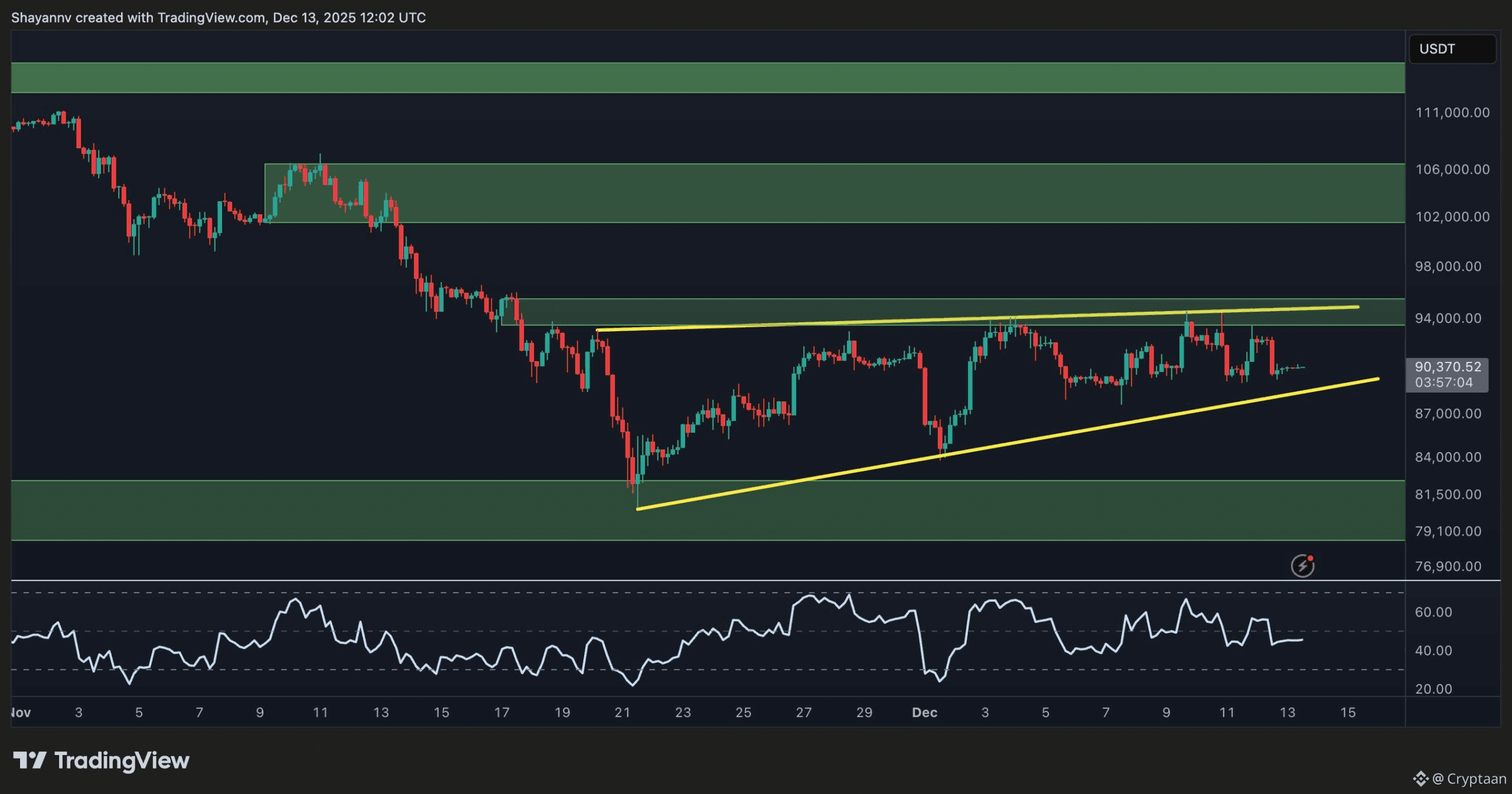1512x794 pixels.
Task: Click the TradingView logo icon
Action: click(x=30, y=760)
